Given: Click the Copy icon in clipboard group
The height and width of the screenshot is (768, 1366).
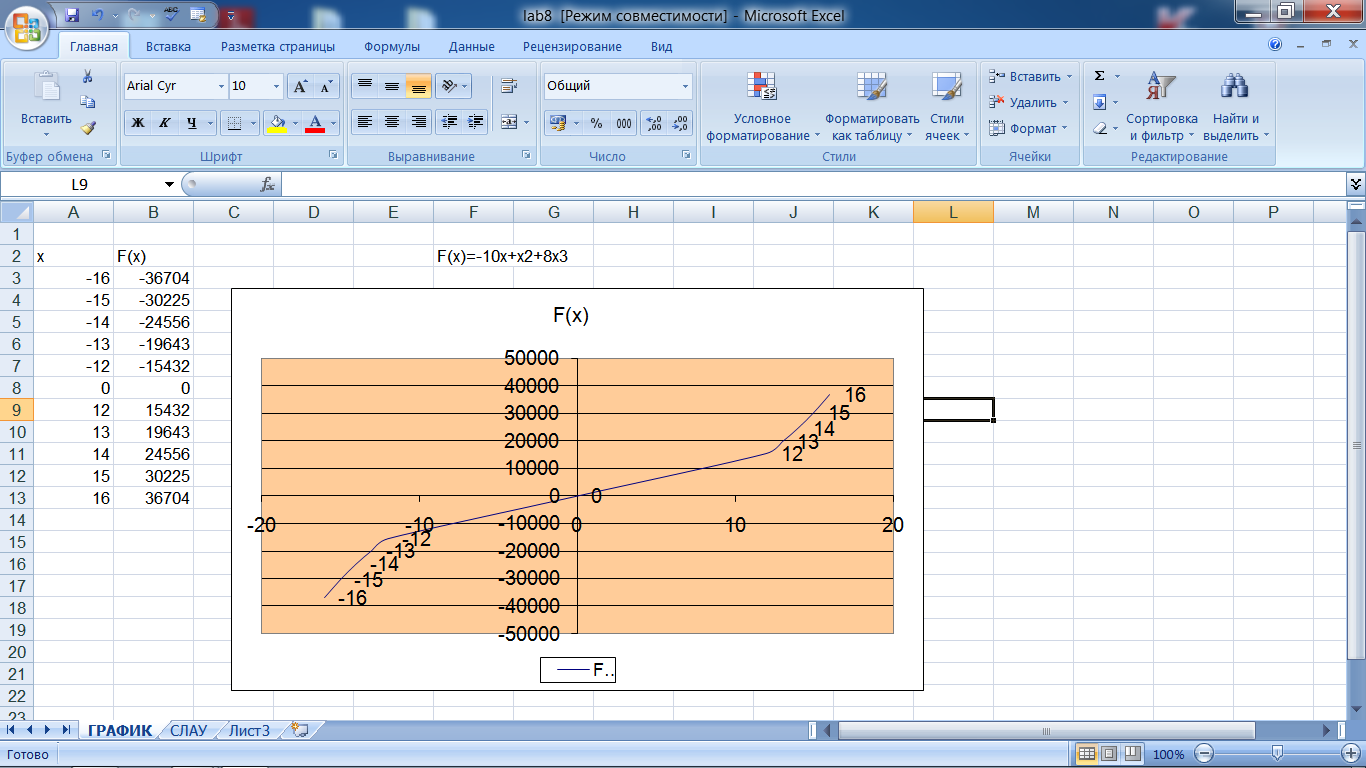Looking at the screenshot, I should pos(87,102).
